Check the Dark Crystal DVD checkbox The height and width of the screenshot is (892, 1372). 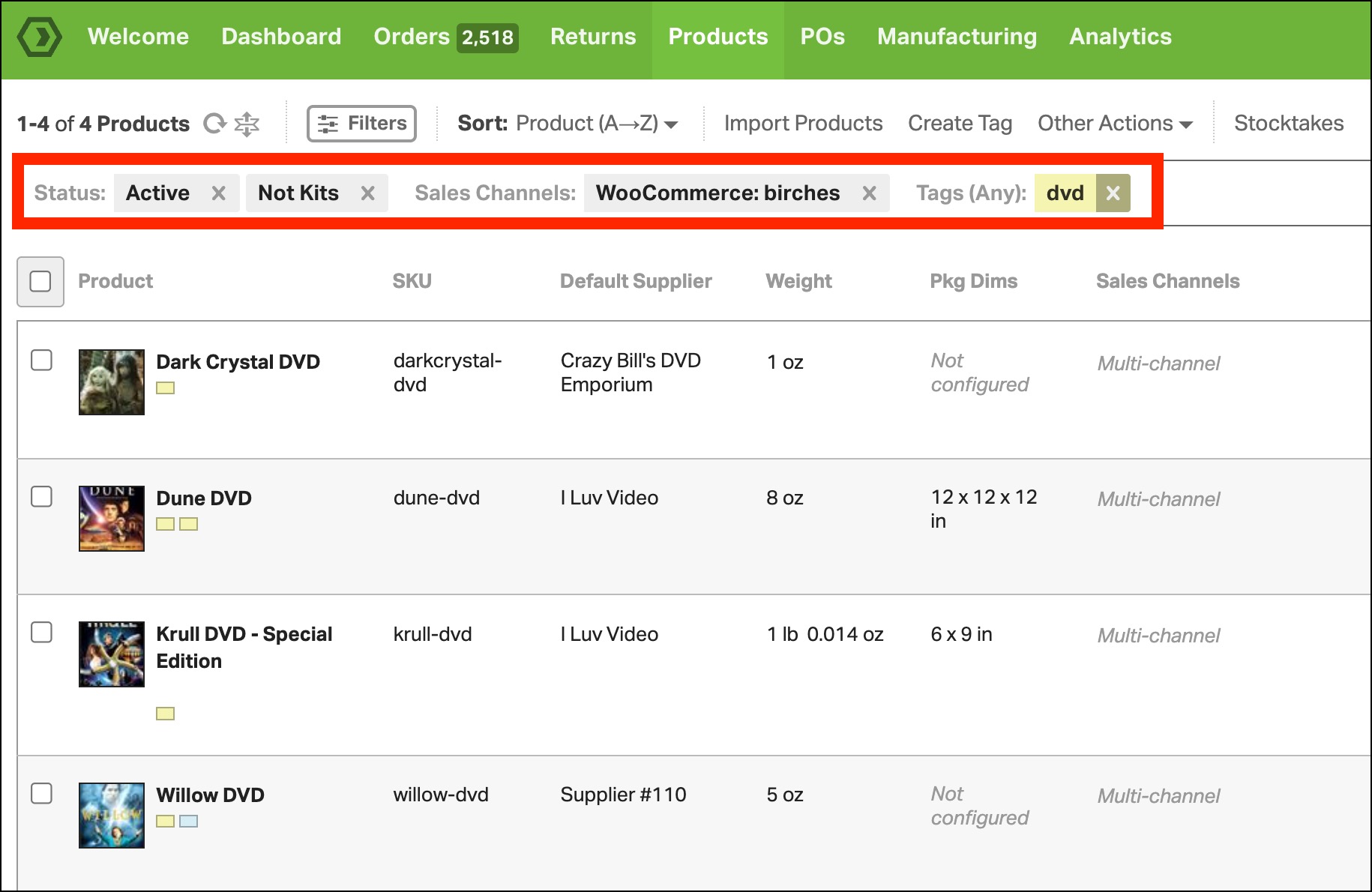click(41, 361)
